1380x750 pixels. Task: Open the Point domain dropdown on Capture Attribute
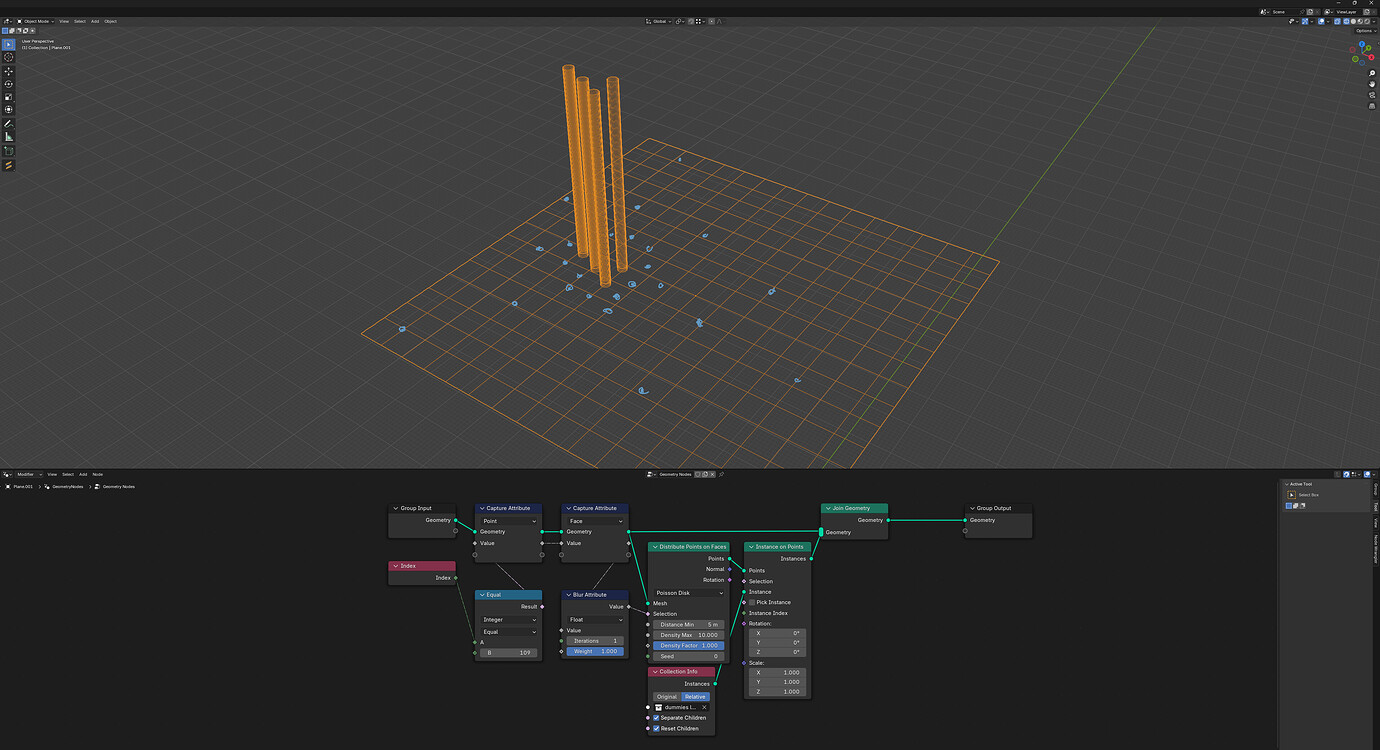coord(510,521)
